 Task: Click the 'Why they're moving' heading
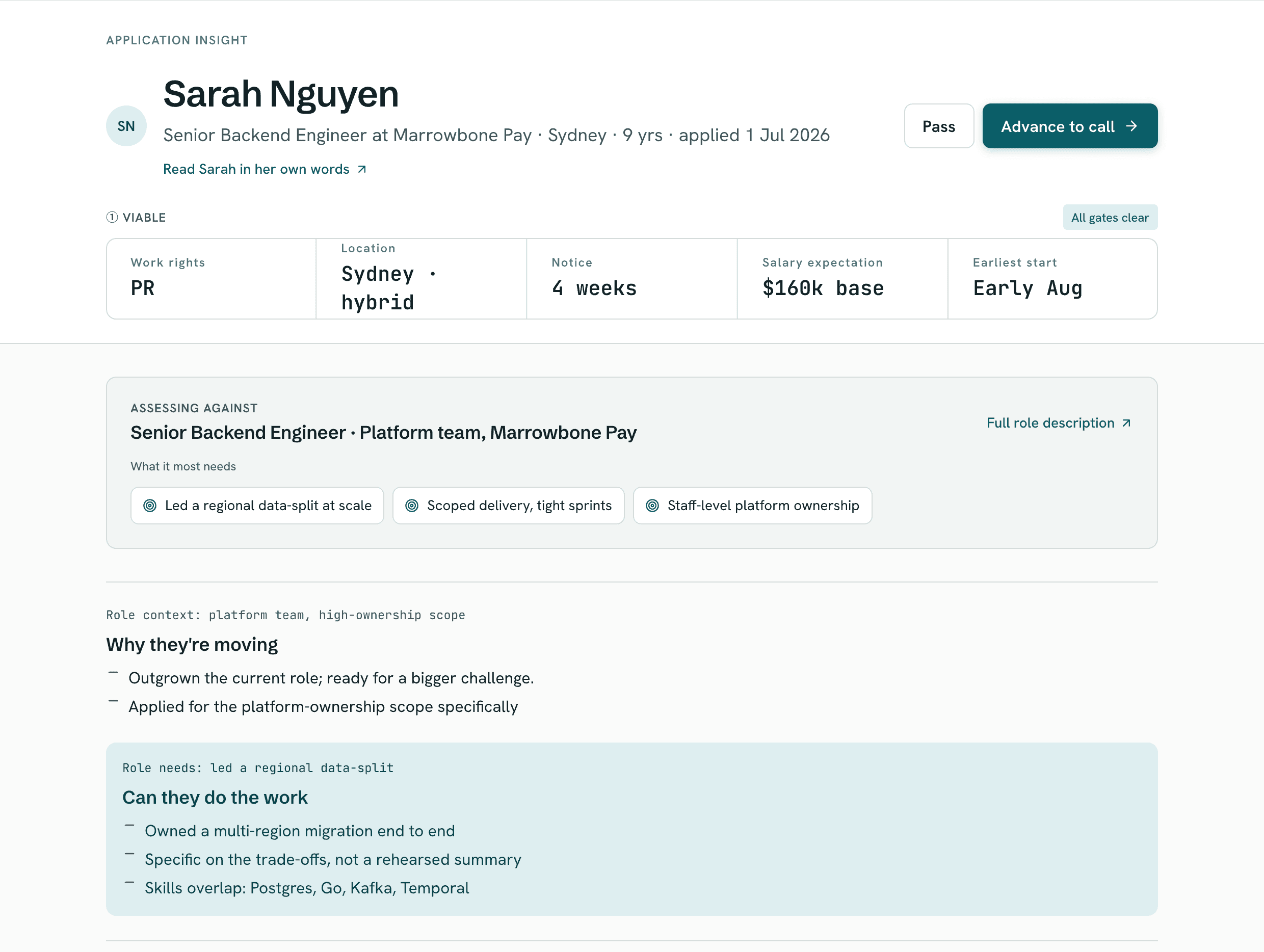coord(192,645)
